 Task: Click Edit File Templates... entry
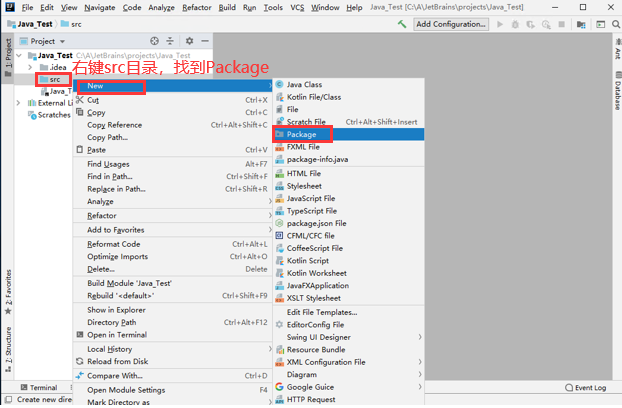(348, 312)
